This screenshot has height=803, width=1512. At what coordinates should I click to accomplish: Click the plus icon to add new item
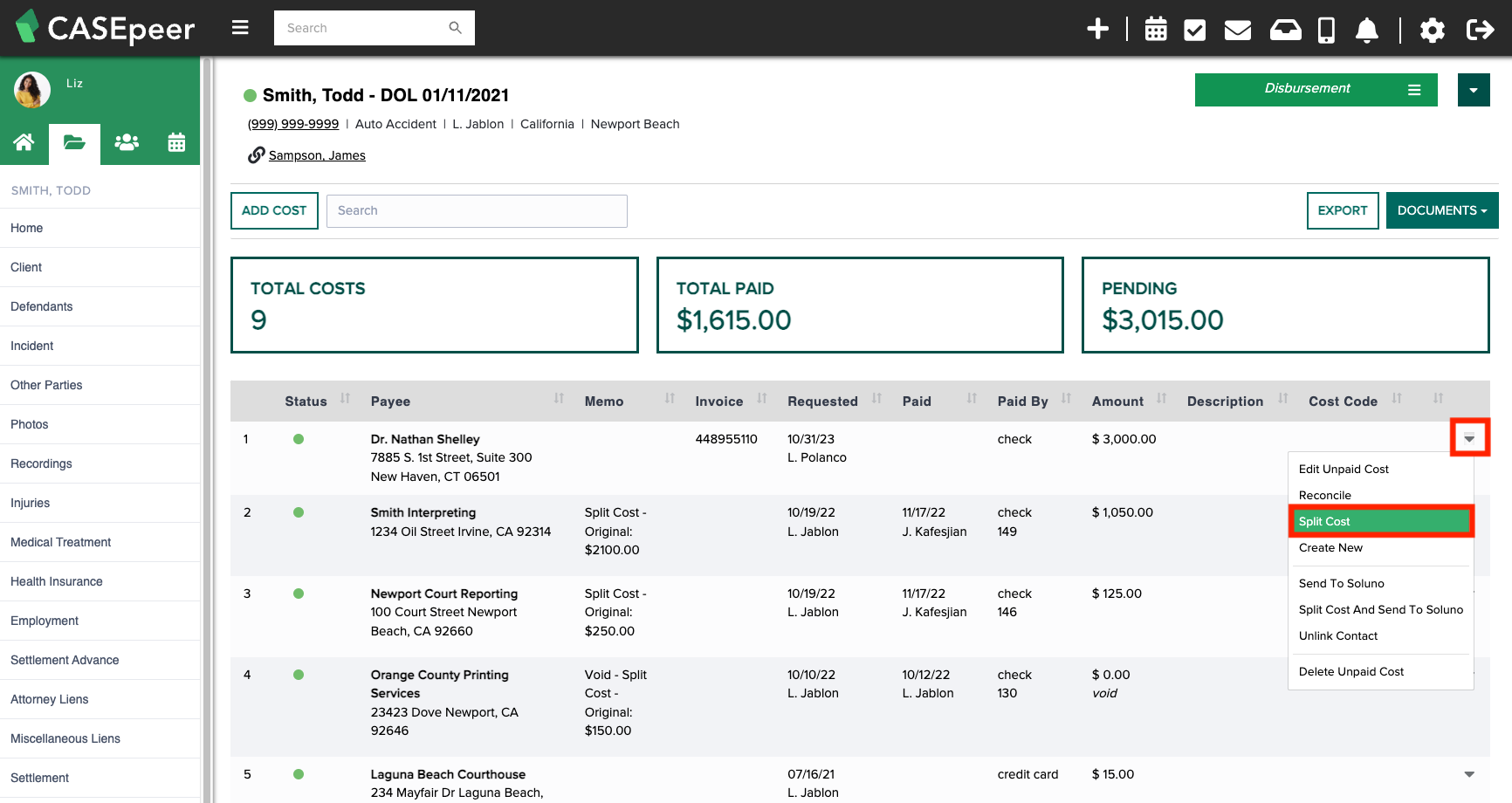(1097, 29)
